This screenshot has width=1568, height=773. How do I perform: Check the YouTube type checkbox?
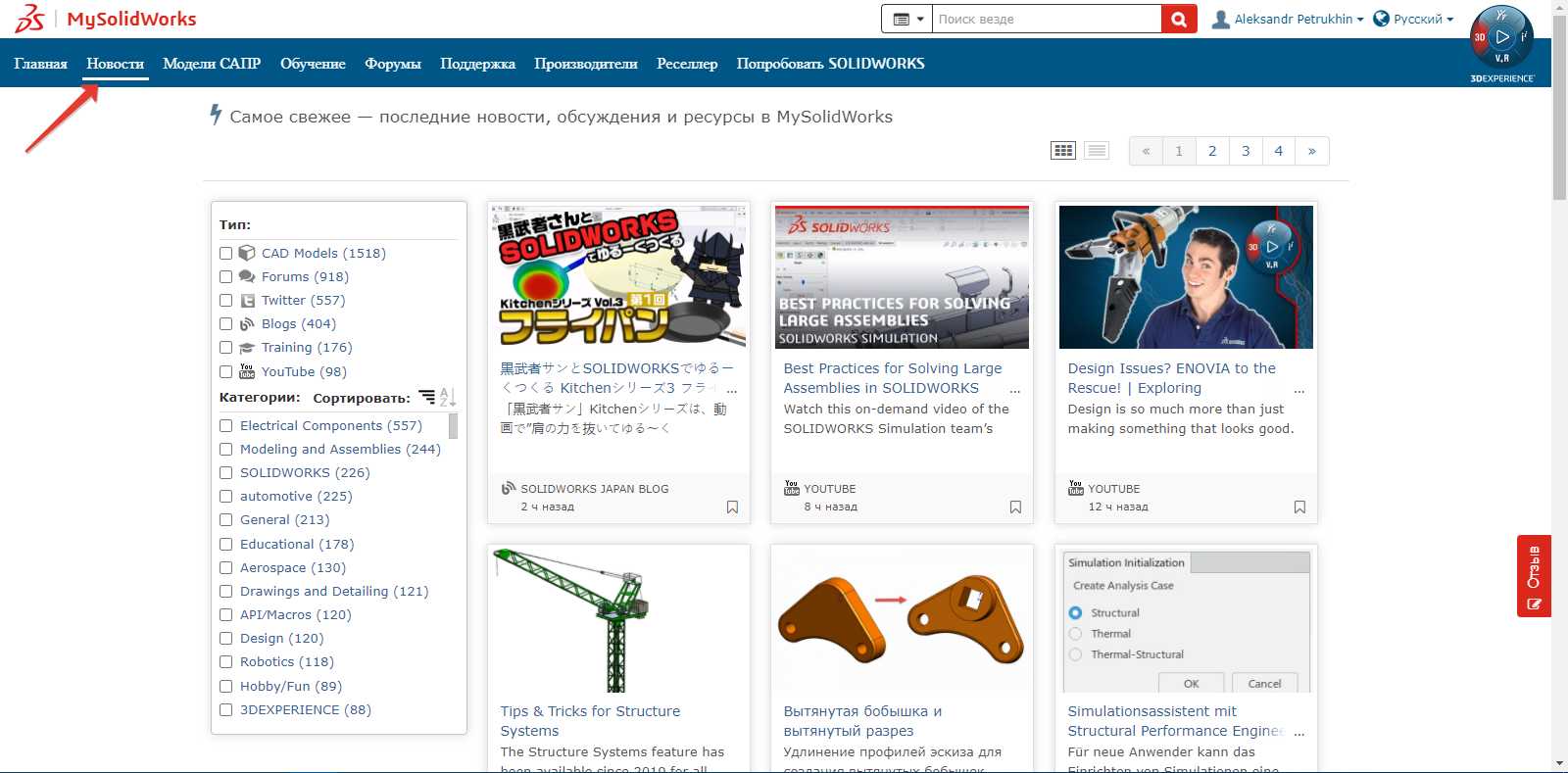226,372
